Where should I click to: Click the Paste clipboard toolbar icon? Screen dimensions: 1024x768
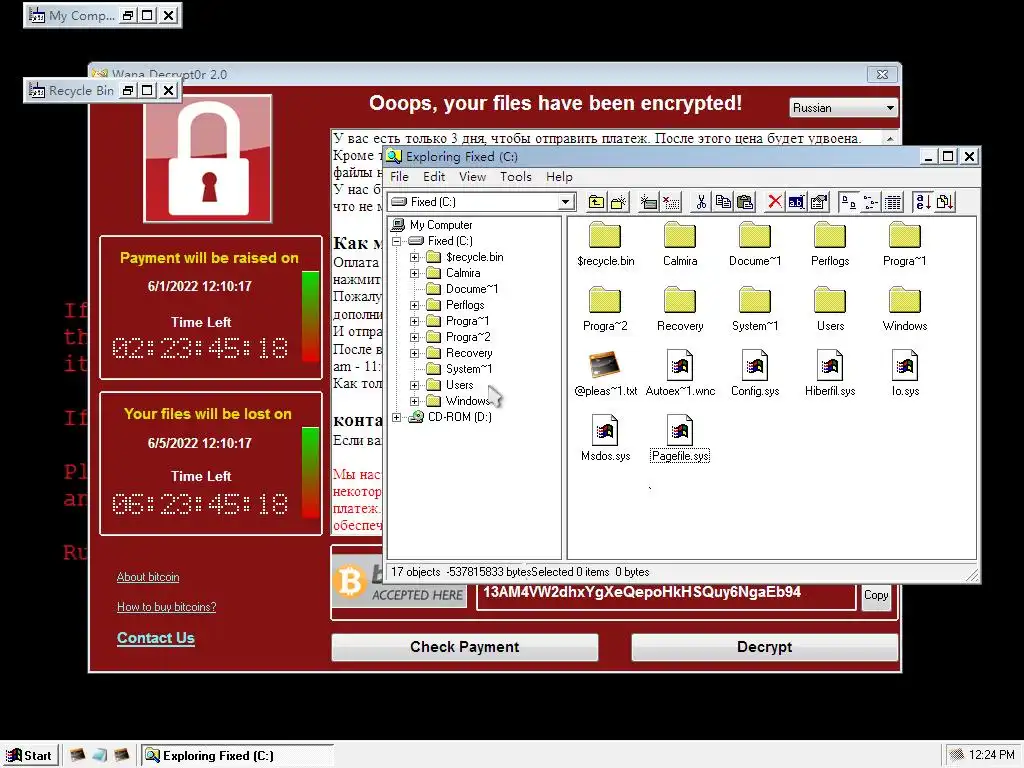[744, 202]
